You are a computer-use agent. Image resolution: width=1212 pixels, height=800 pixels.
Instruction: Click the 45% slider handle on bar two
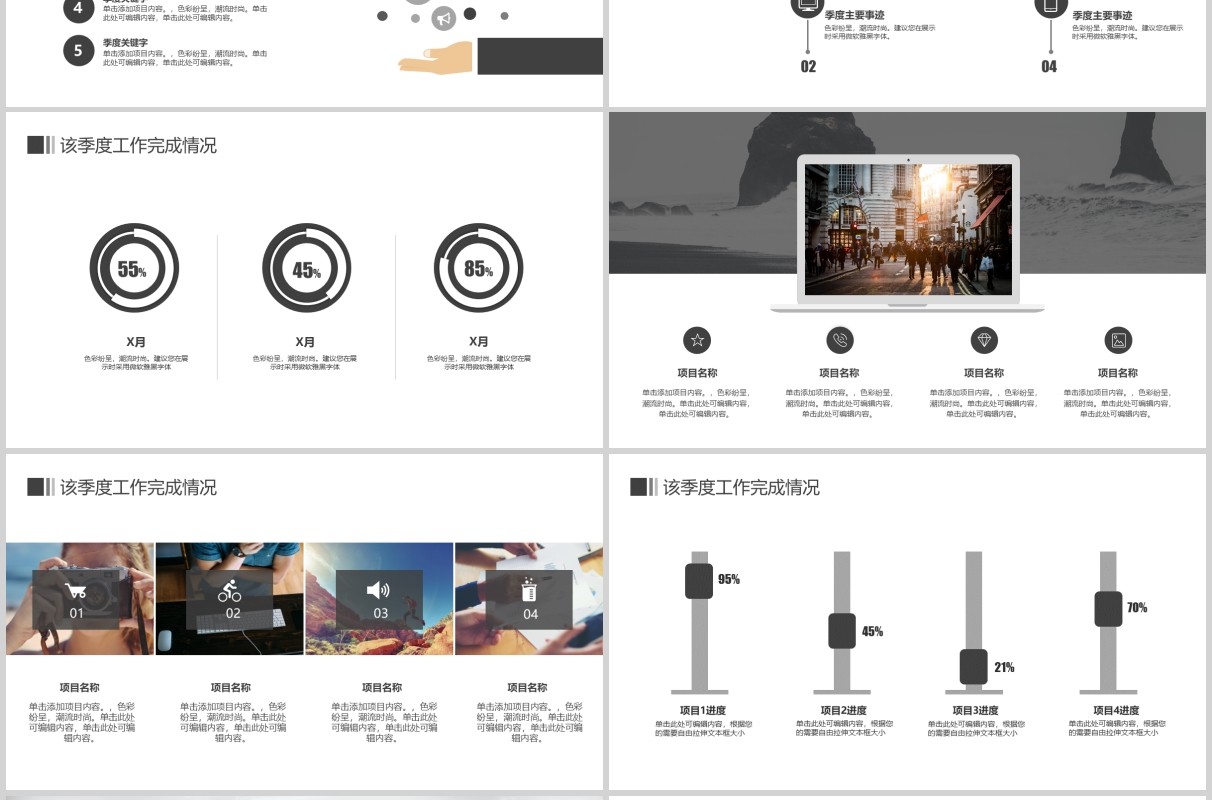(x=842, y=630)
